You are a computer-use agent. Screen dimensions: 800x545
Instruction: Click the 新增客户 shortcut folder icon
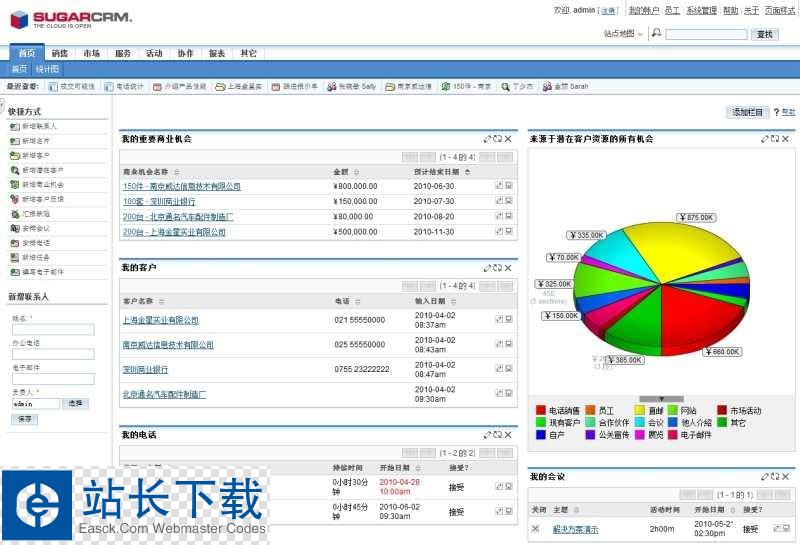click(15, 156)
